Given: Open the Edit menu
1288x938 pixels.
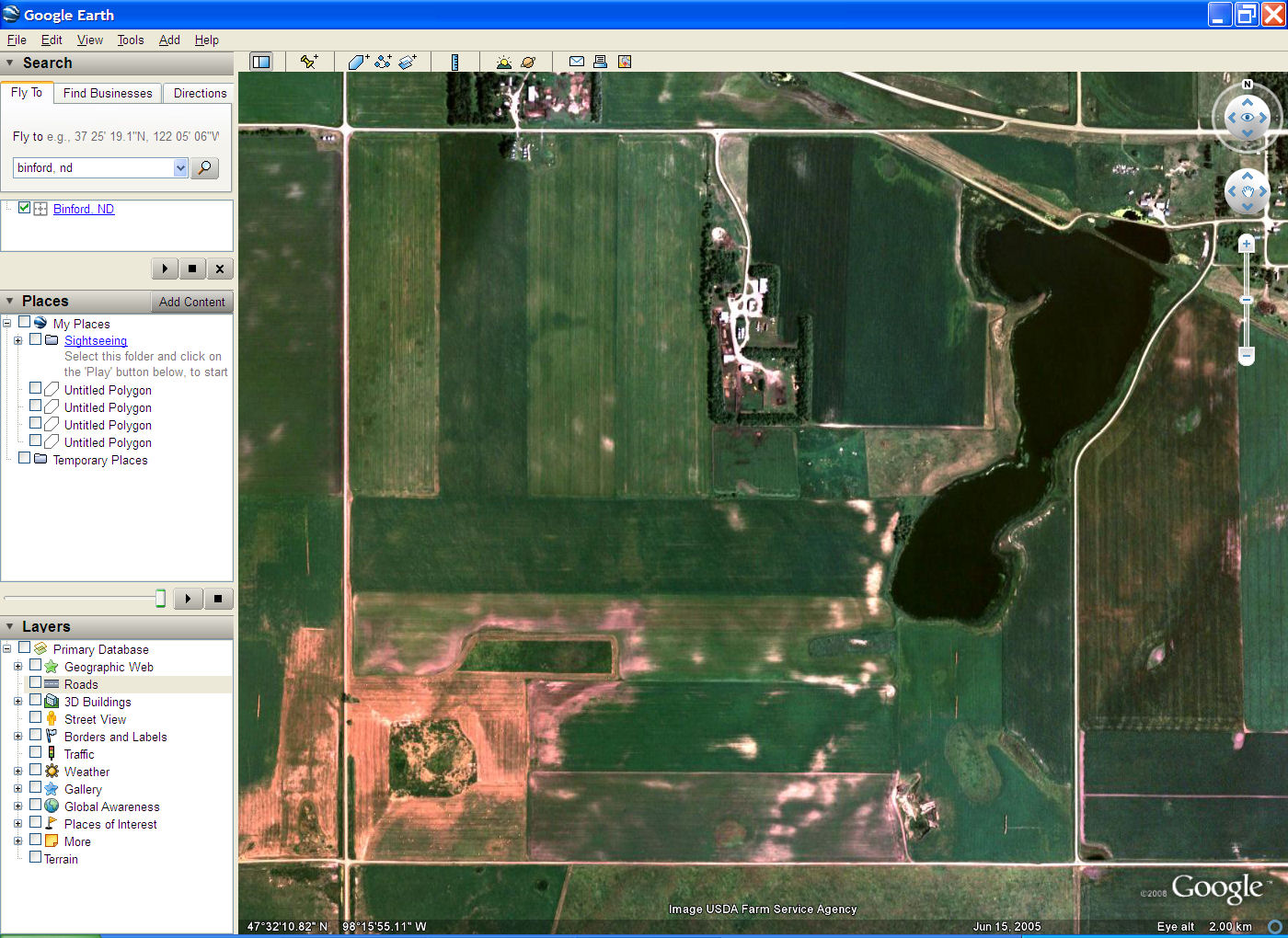Looking at the screenshot, I should tap(52, 40).
